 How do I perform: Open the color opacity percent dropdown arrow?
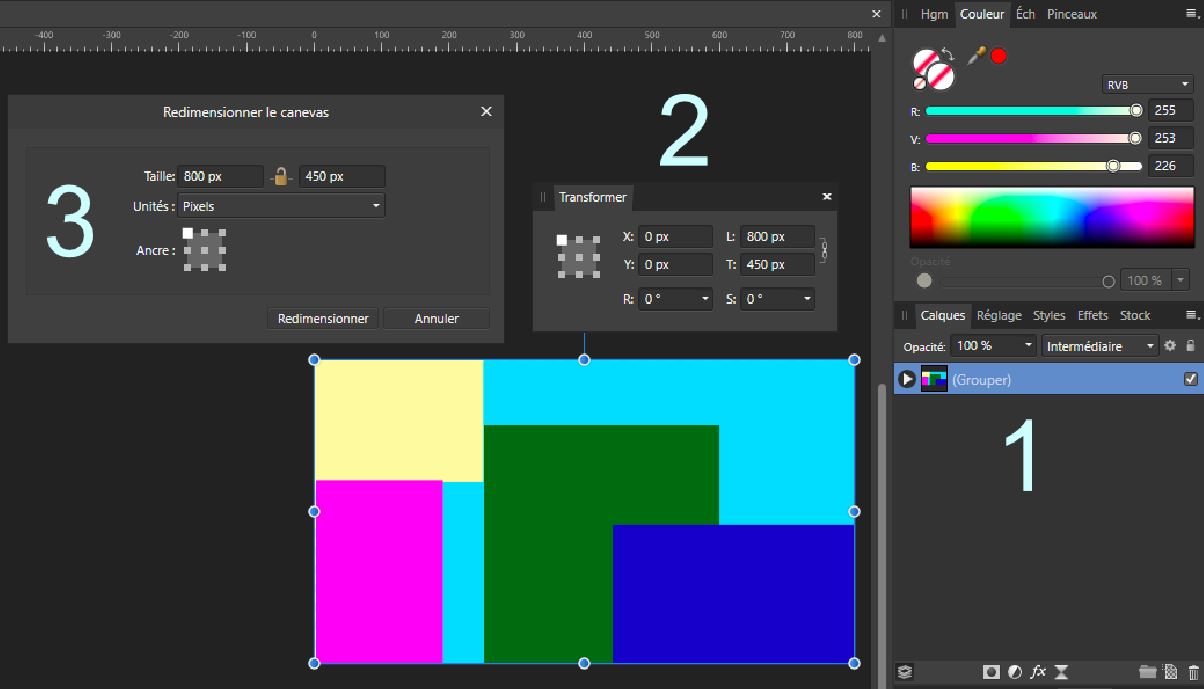point(1181,281)
